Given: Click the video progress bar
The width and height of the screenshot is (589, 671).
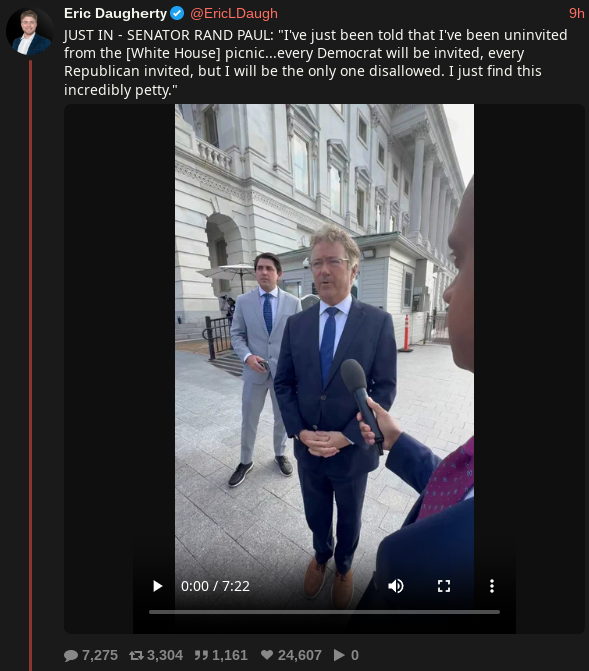Looking at the screenshot, I should tap(324, 612).
